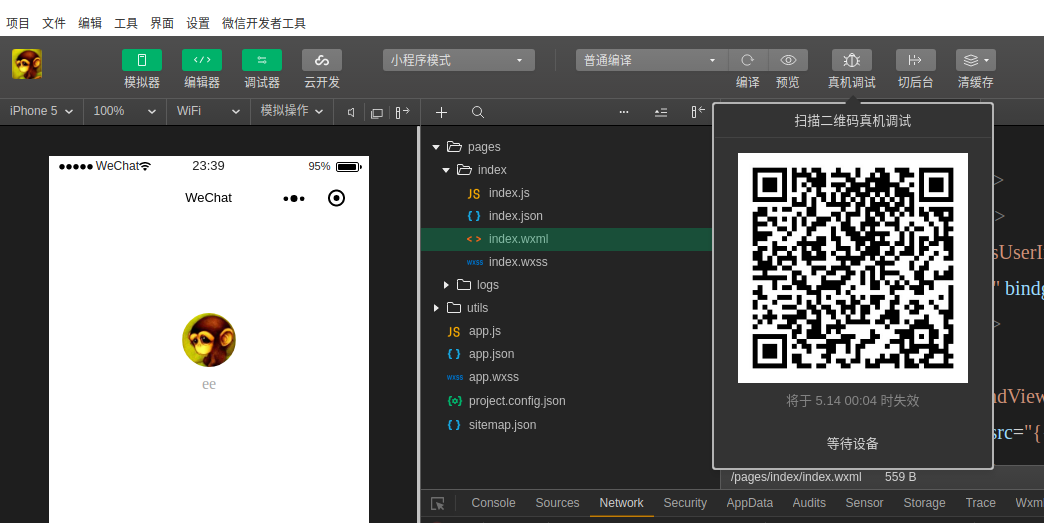Click the hide file tree icon
1044x523 pixels.
pos(698,112)
